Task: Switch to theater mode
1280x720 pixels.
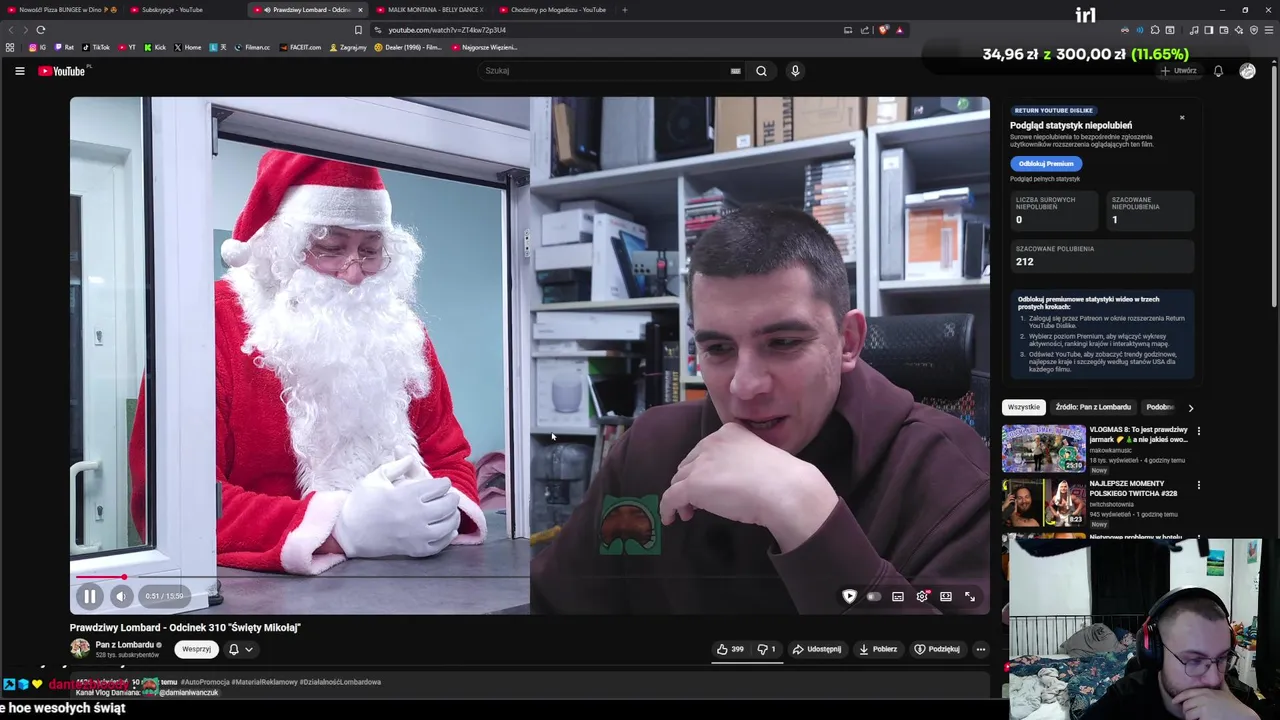Action: (946, 596)
